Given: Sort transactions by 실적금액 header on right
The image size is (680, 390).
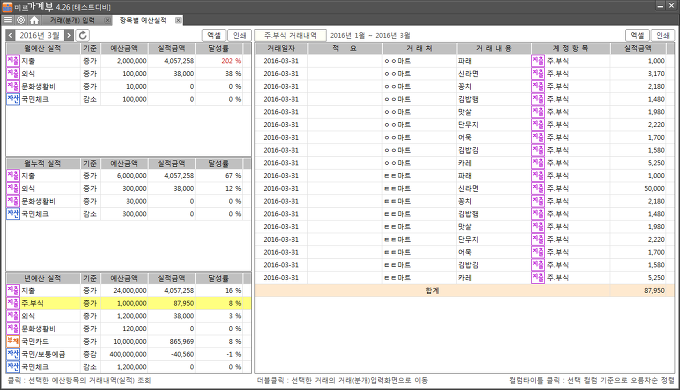Looking at the screenshot, I should (x=638, y=49).
